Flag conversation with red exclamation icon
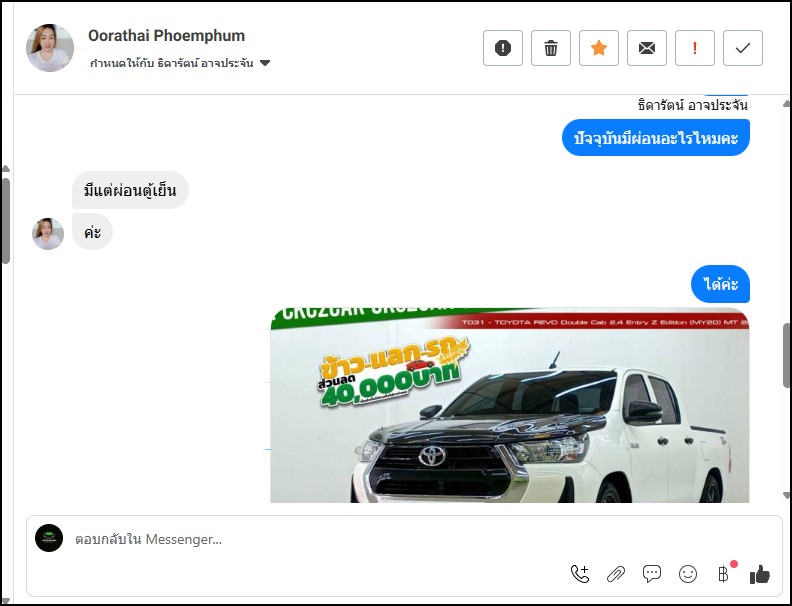The image size is (792, 606). (695, 48)
